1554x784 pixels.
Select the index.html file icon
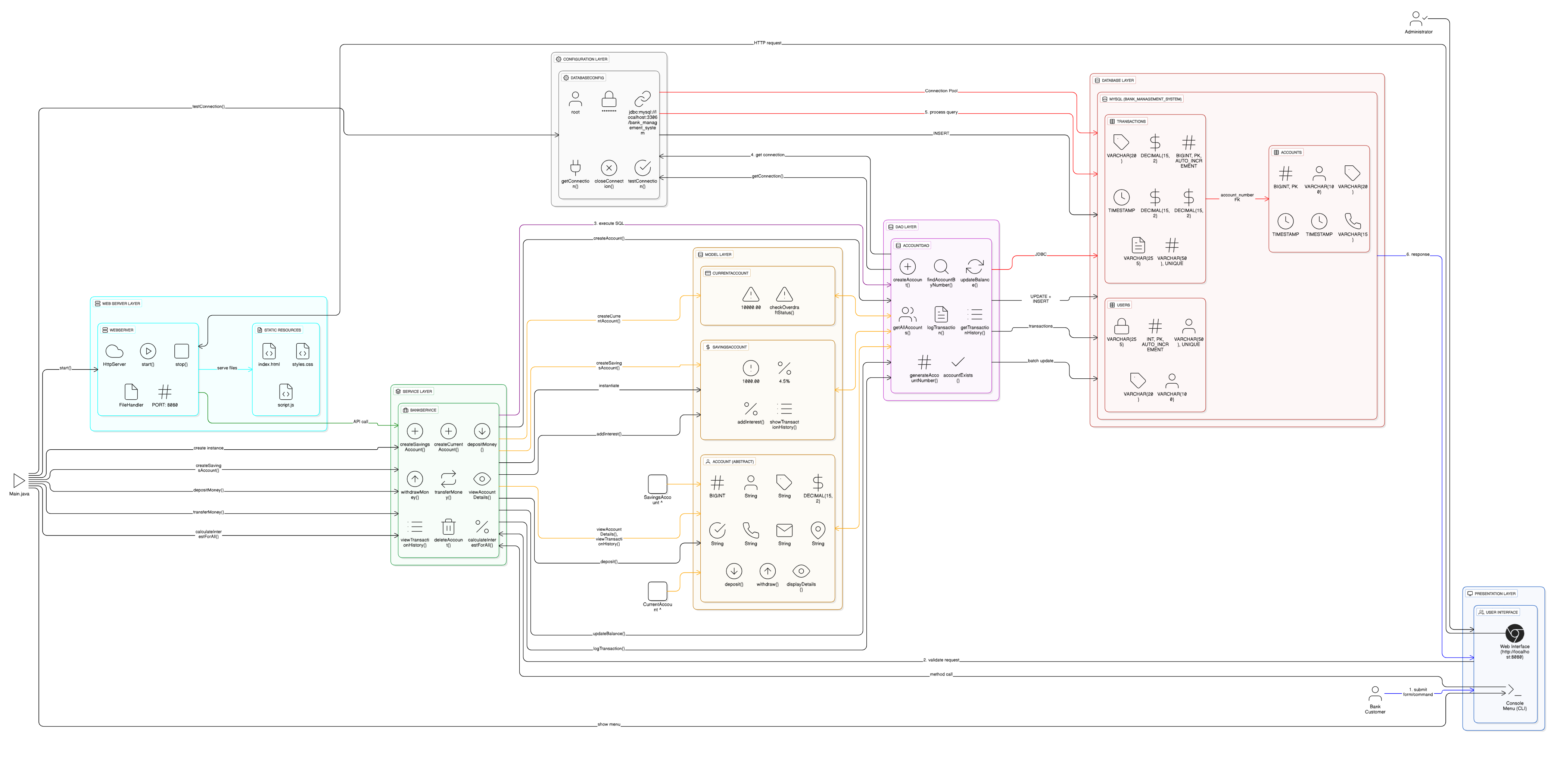click(x=269, y=351)
